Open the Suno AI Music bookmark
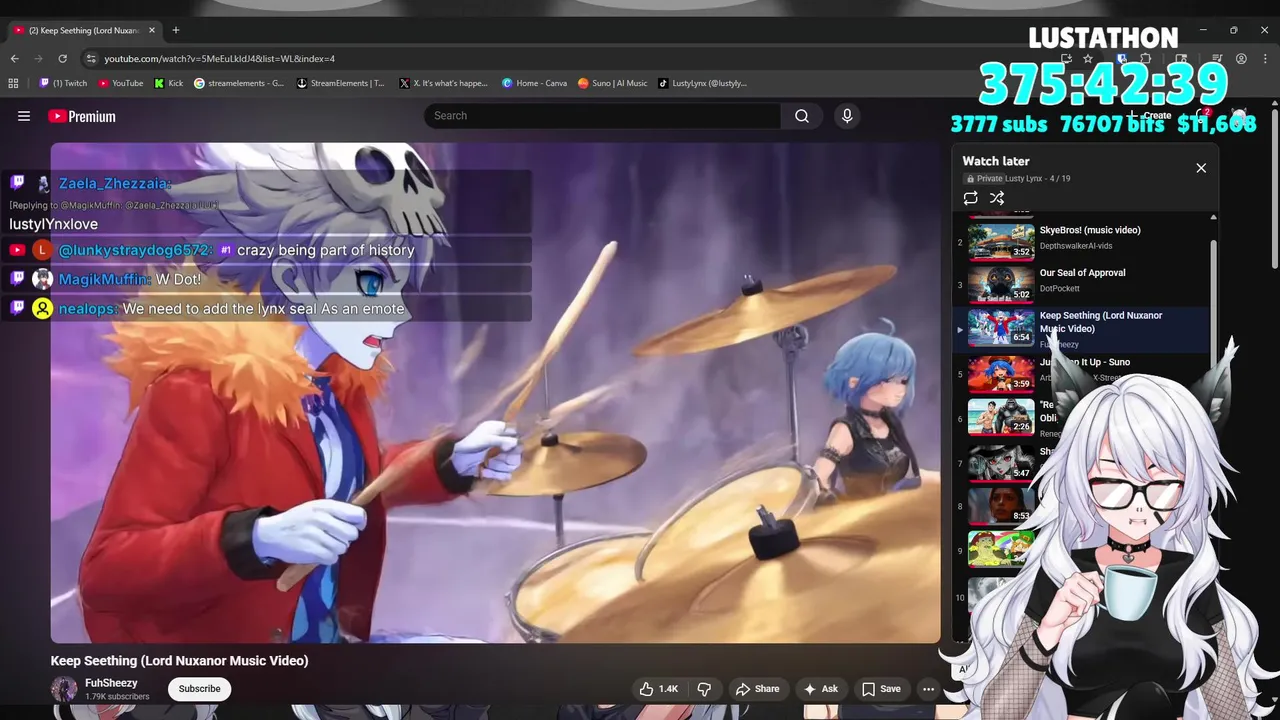This screenshot has width=1280, height=720. pos(613,84)
